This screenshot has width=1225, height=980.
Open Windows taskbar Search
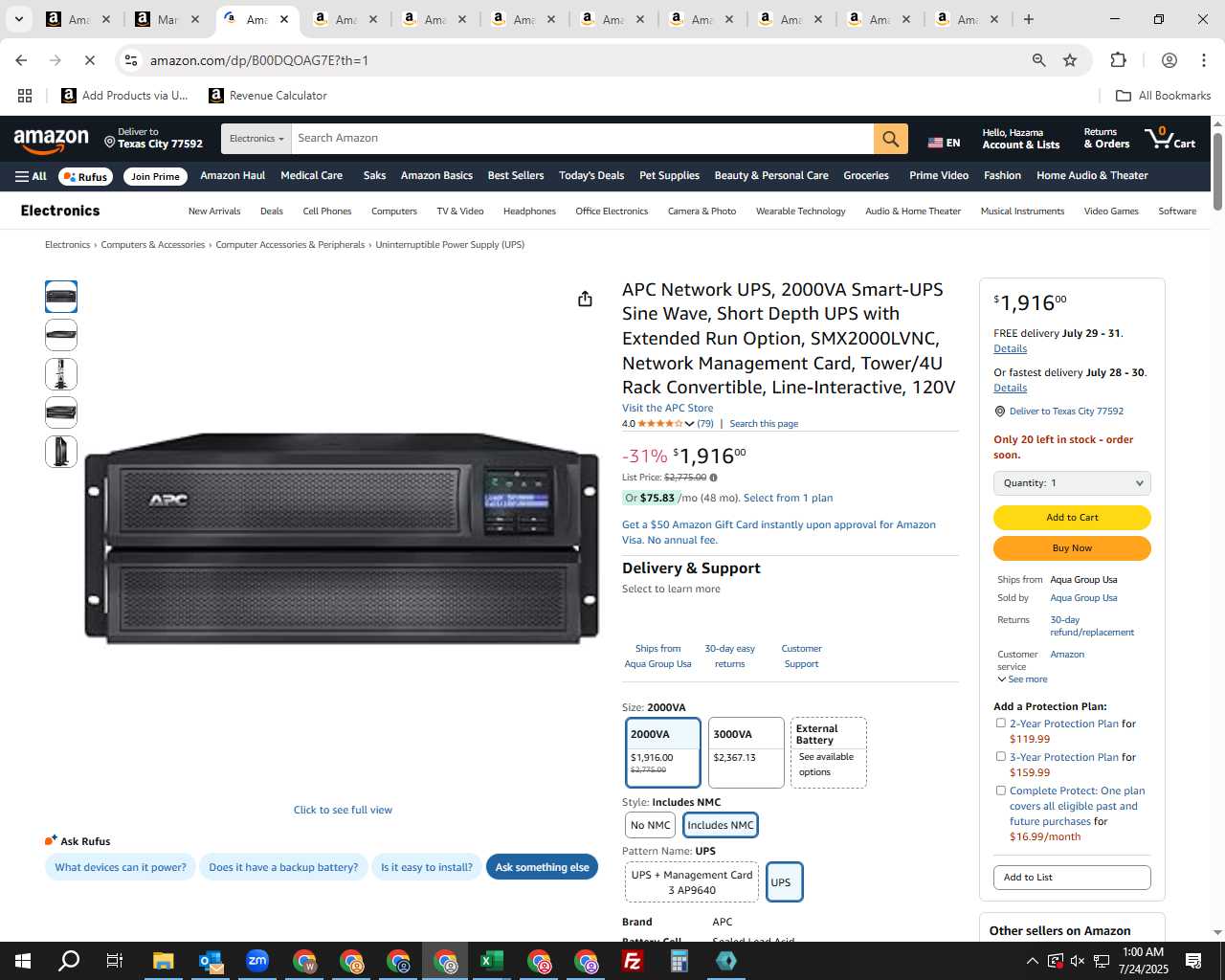click(x=69, y=961)
